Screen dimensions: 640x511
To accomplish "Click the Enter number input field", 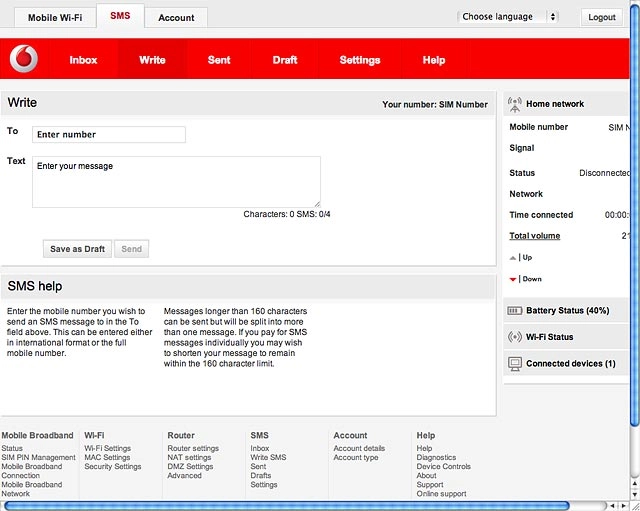I will coord(109,135).
